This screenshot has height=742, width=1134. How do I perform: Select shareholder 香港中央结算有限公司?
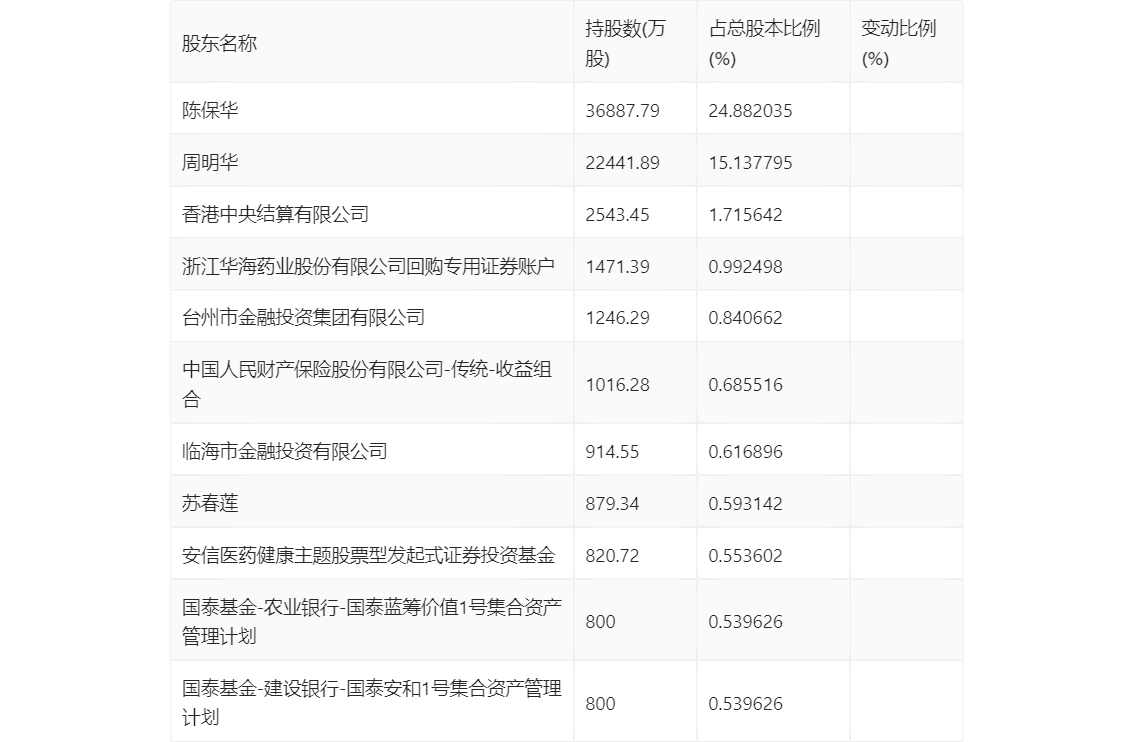pos(276,214)
